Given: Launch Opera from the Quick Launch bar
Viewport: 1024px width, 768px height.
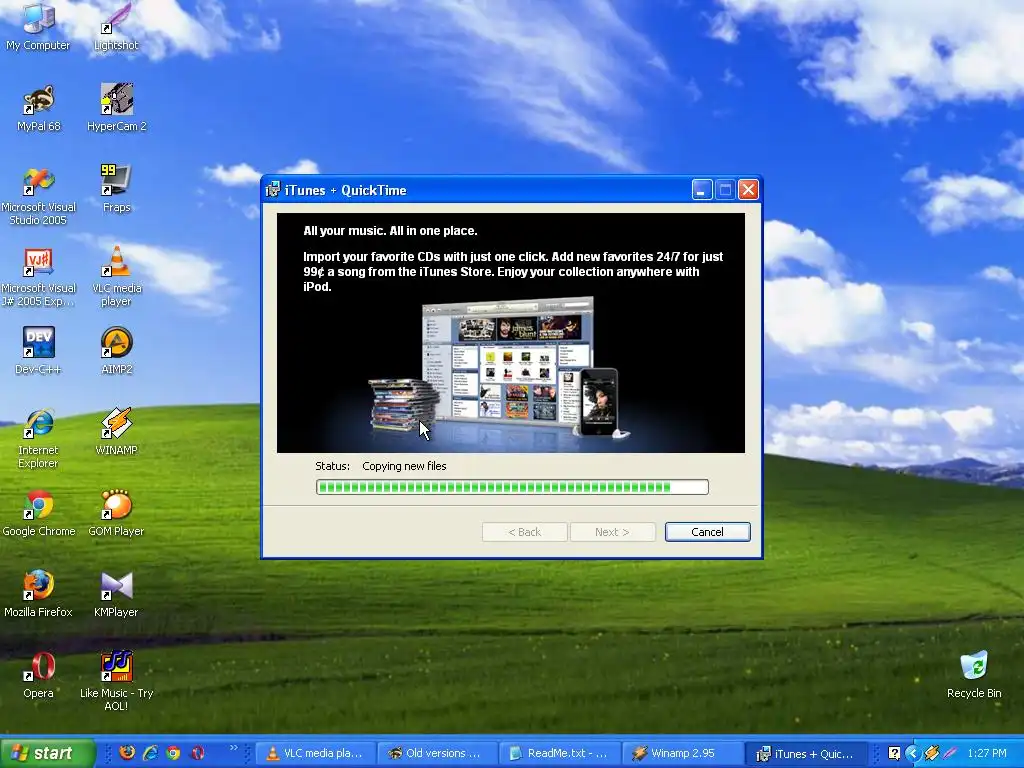Looking at the screenshot, I should click(197, 753).
